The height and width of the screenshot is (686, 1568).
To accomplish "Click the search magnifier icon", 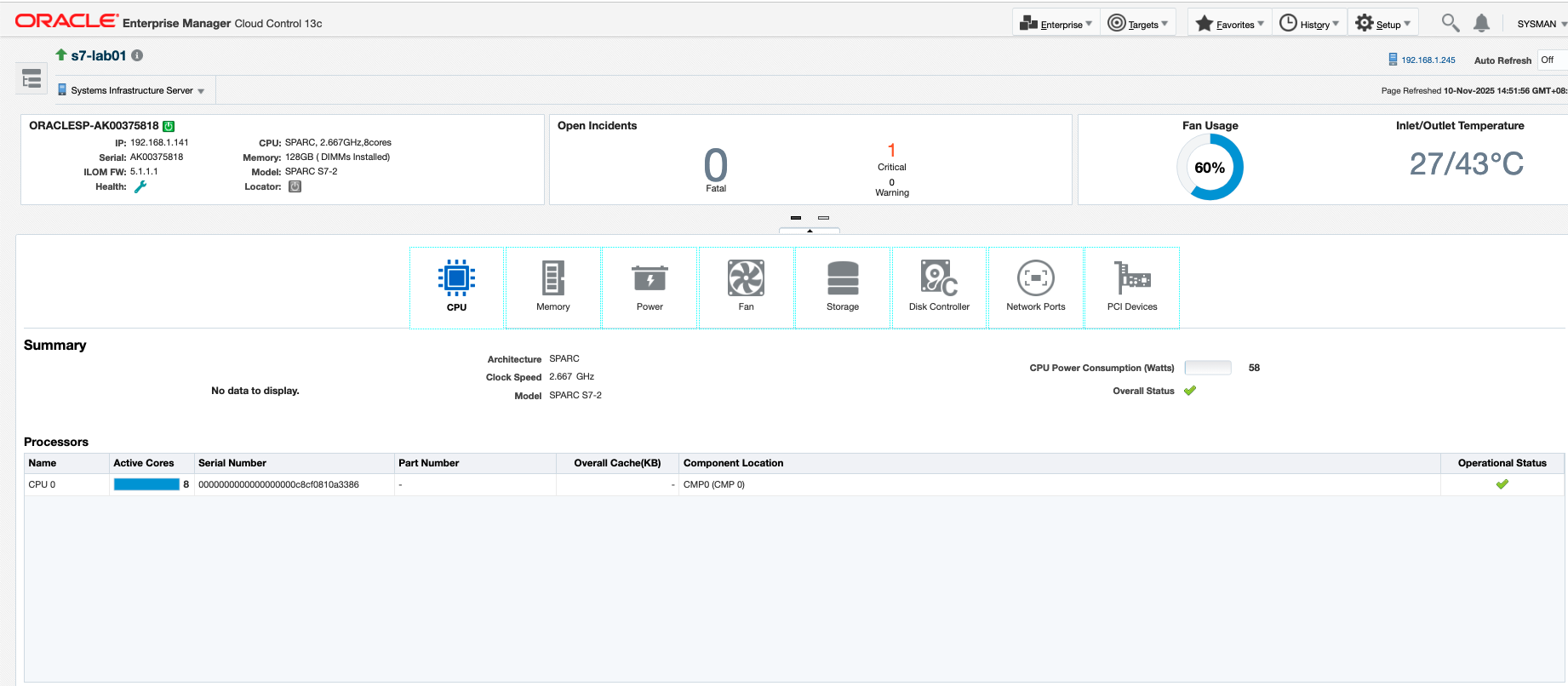I will click(x=1450, y=23).
